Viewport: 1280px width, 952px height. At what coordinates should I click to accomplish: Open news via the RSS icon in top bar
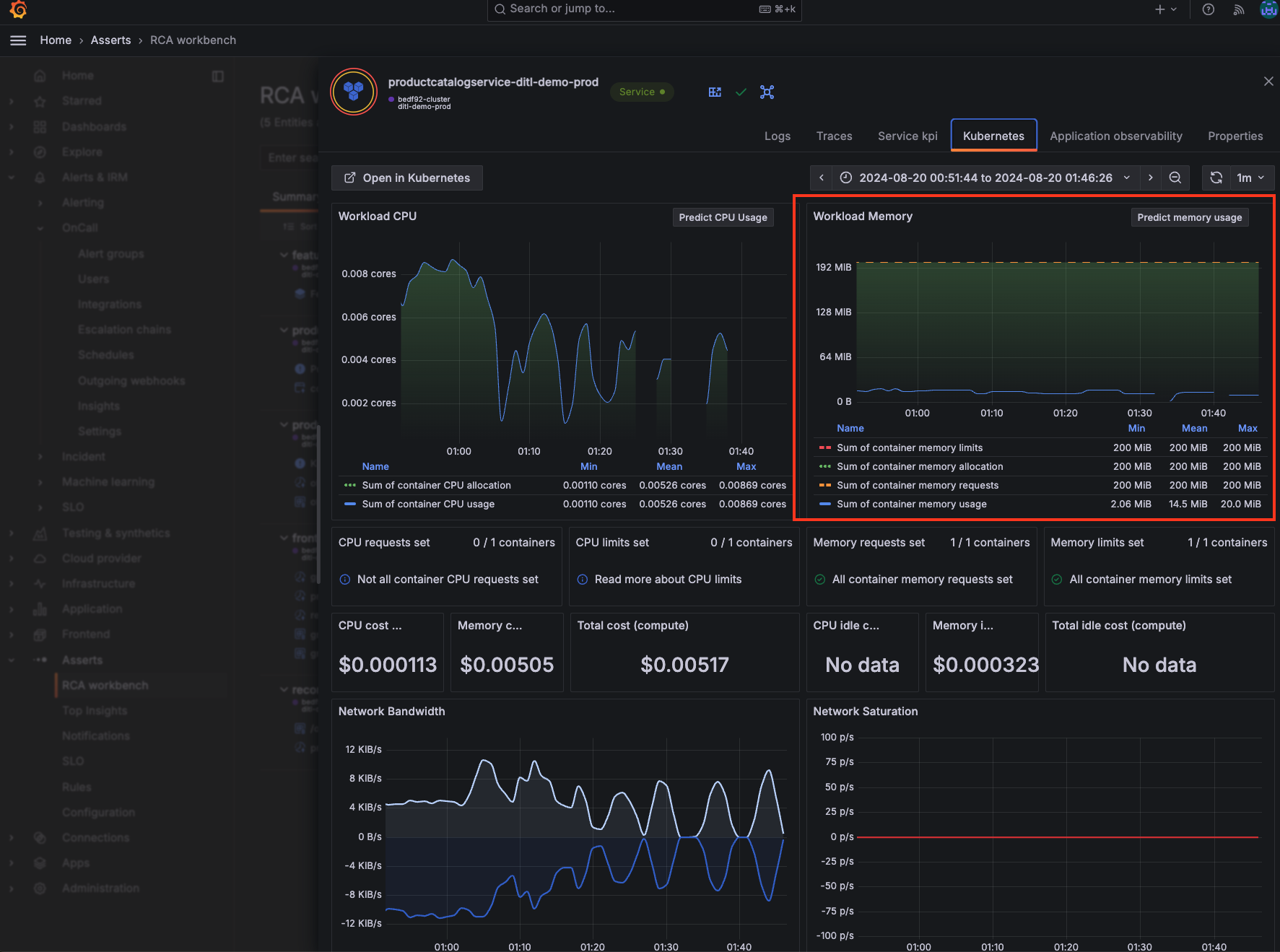[1238, 9]
